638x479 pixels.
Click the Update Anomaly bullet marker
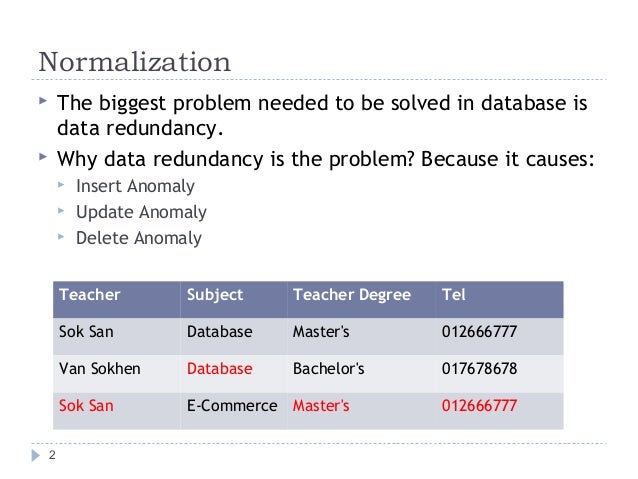tap(61, 211)
